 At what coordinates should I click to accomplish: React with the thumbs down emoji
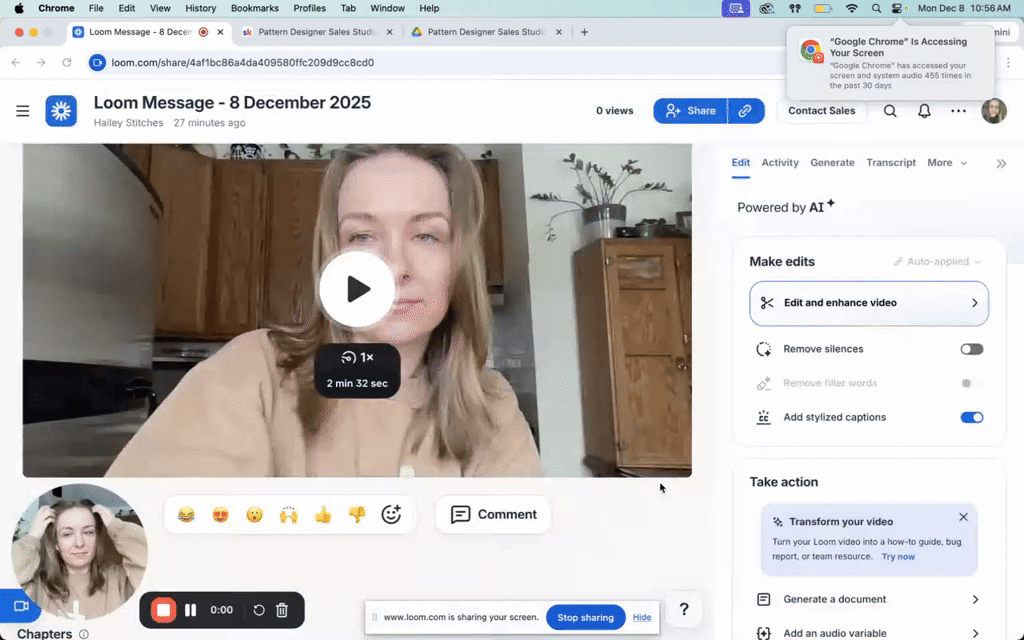tap(357, 515)
